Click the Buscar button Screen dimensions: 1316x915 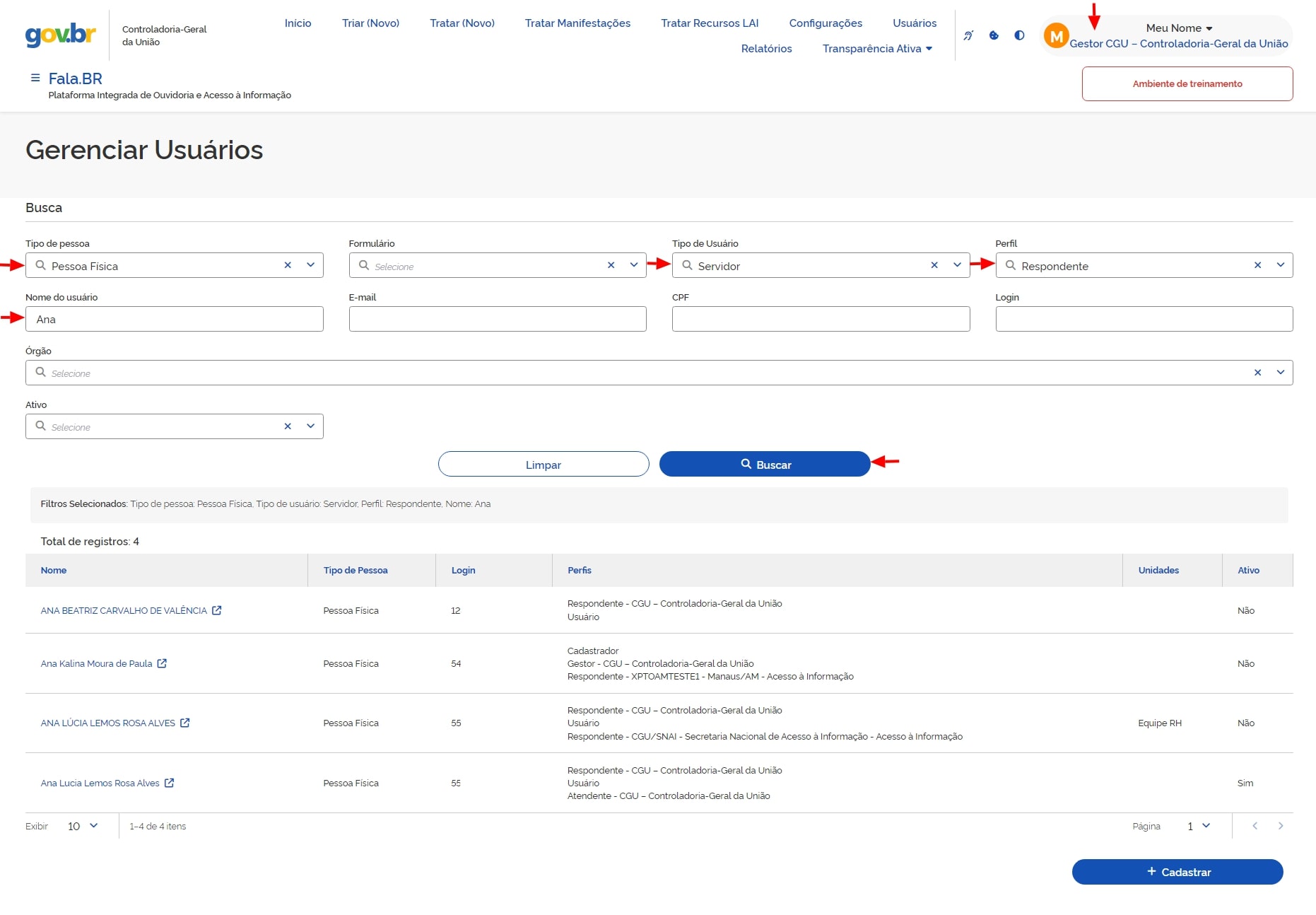click(x=765, y=464)
